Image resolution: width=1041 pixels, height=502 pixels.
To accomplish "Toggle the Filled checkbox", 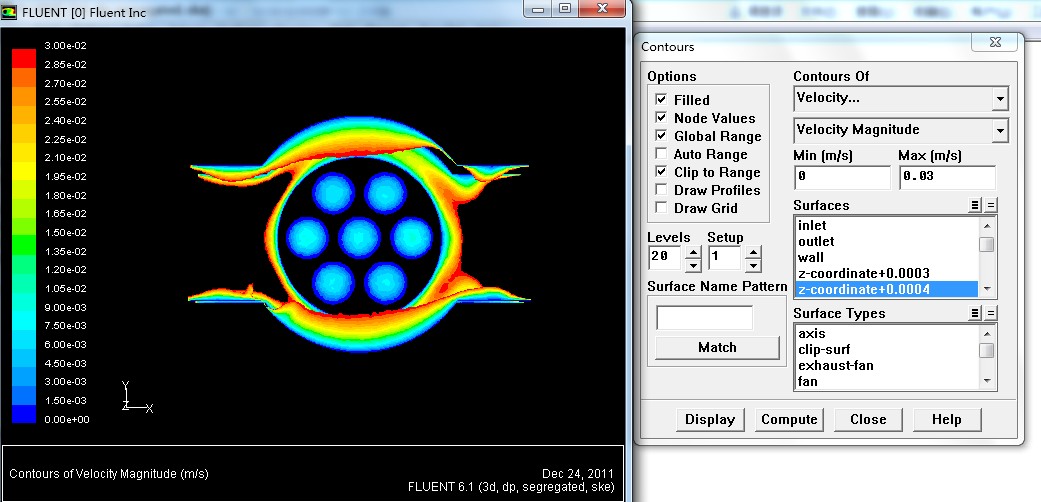I will [661, 100].
